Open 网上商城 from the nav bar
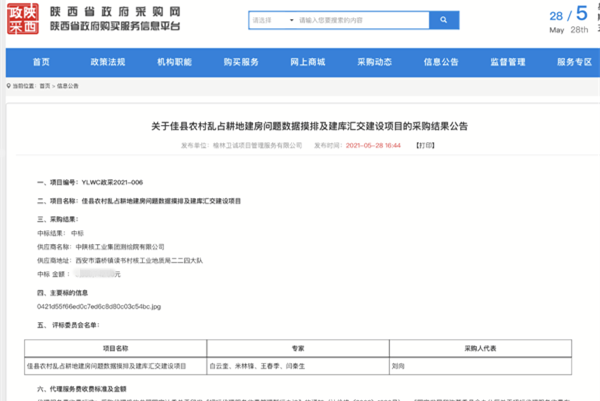Viewport: 600px width, 401px height. coord(307,62)
